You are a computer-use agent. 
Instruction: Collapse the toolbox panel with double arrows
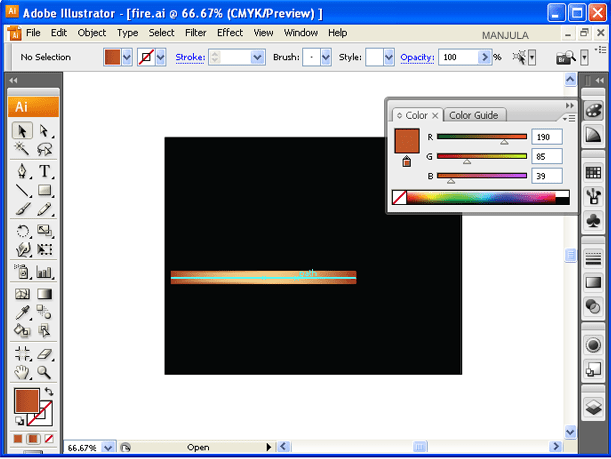point(13,80)
